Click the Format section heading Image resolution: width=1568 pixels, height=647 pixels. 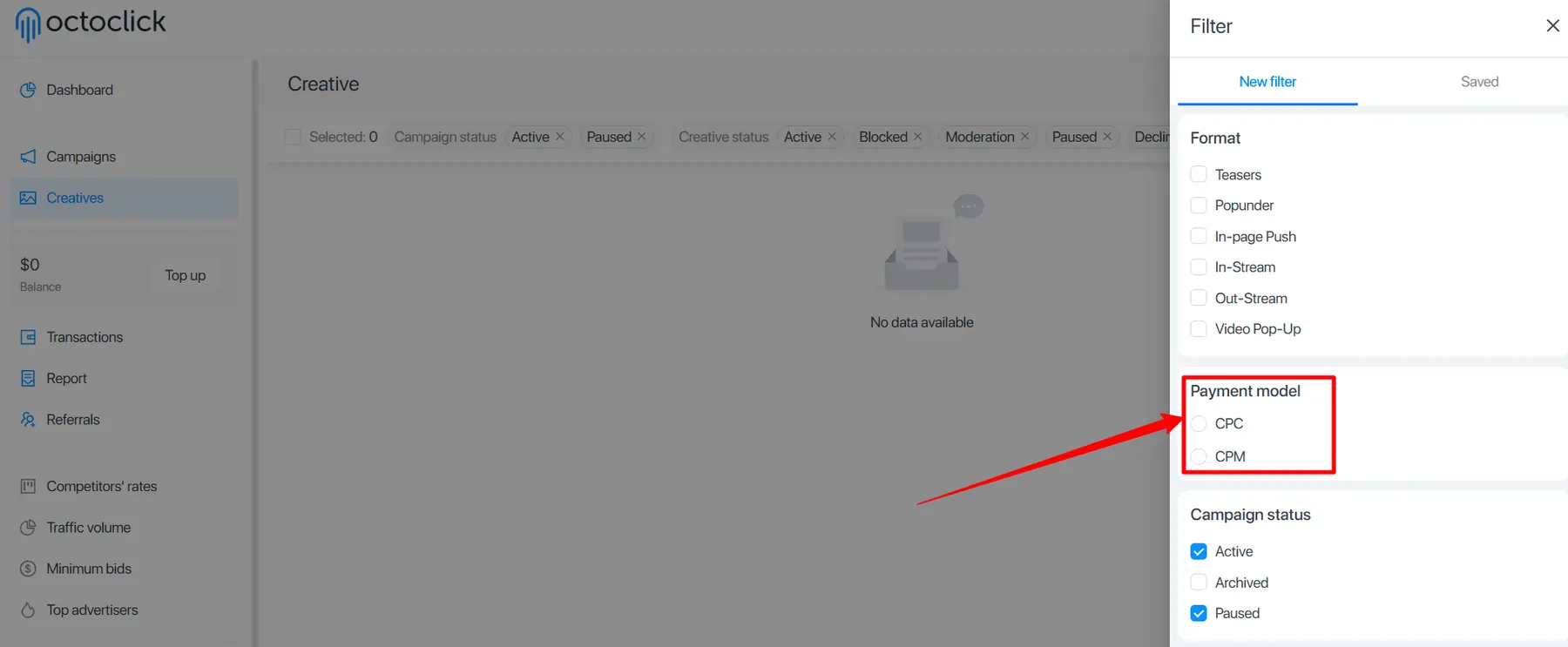1215,138
